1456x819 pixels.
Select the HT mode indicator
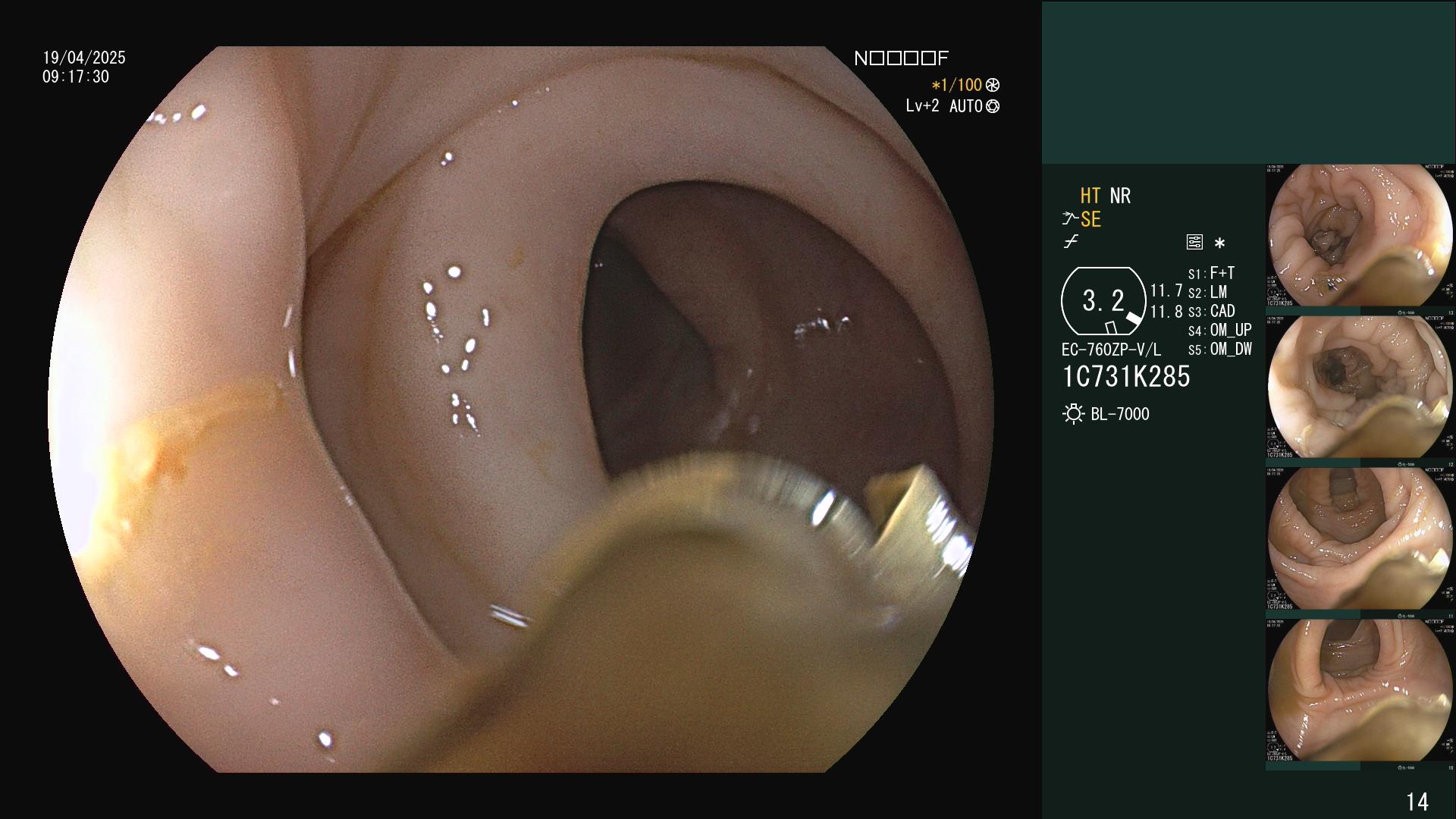pyautogui.click(x=1090, y=196)
